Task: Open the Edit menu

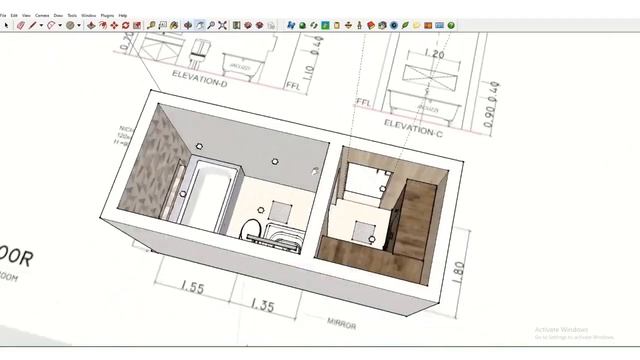Action: (x=14, y=16)
